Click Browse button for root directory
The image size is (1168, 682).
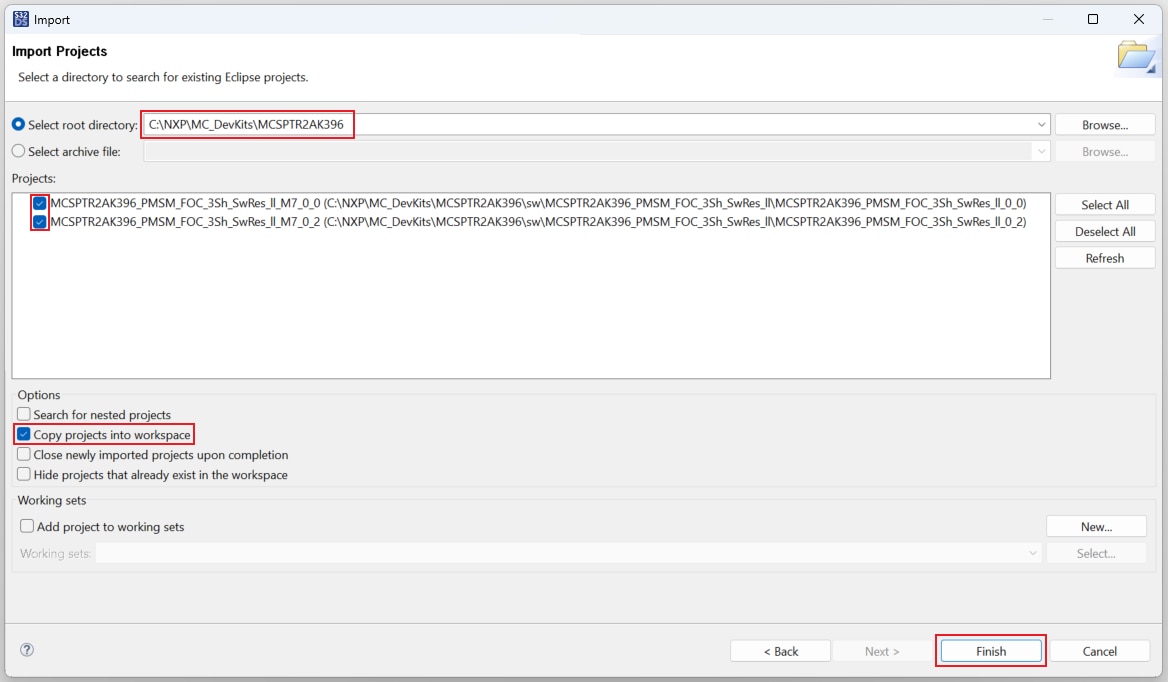click(x=1105, y=125)
